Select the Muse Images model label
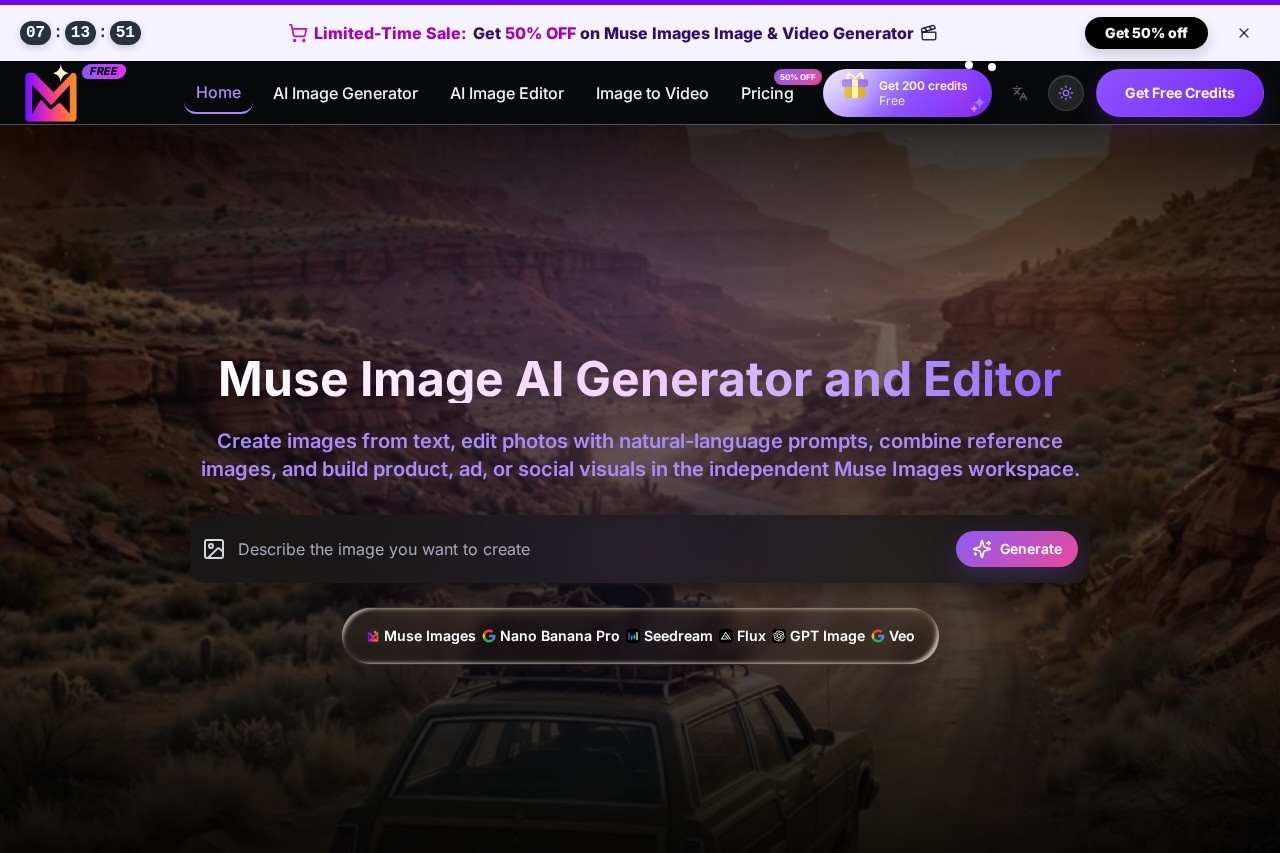Viewport: 1280px width, 853px height. tap(430, 636)
